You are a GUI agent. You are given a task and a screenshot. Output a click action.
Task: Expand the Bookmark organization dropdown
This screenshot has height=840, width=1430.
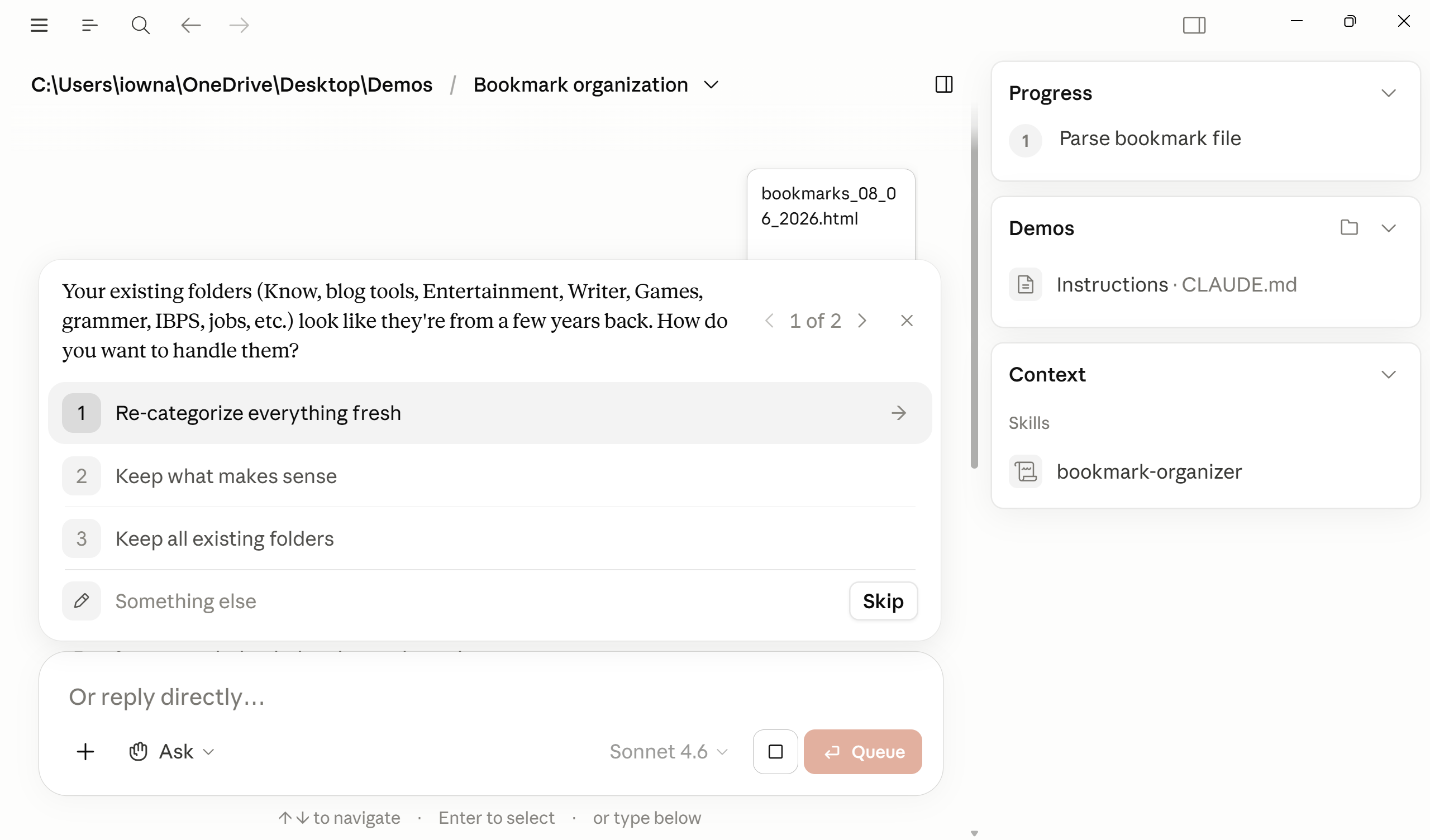pos(711,85)
